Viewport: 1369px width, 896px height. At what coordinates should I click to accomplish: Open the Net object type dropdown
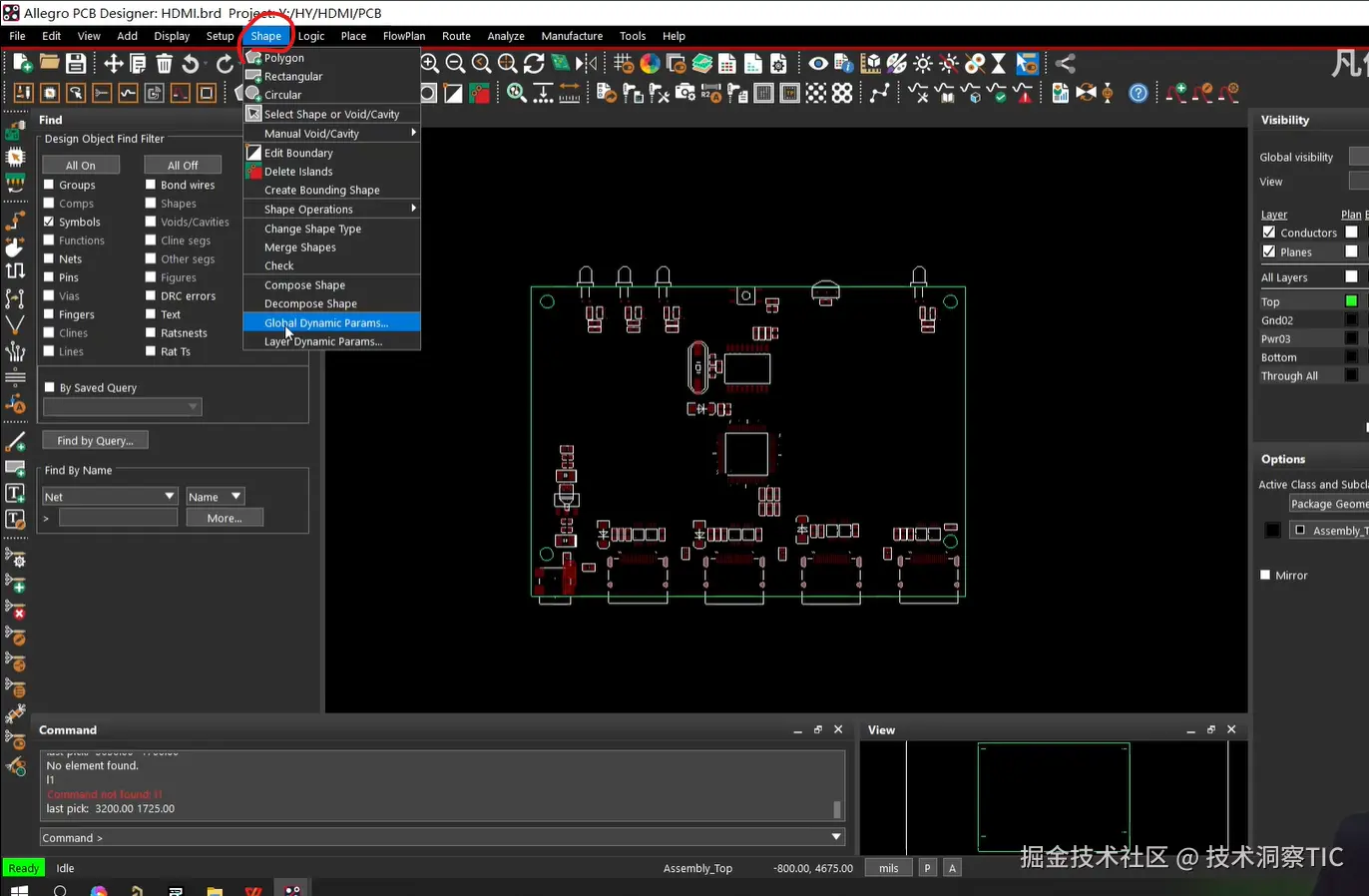click(x=110, y=496)
